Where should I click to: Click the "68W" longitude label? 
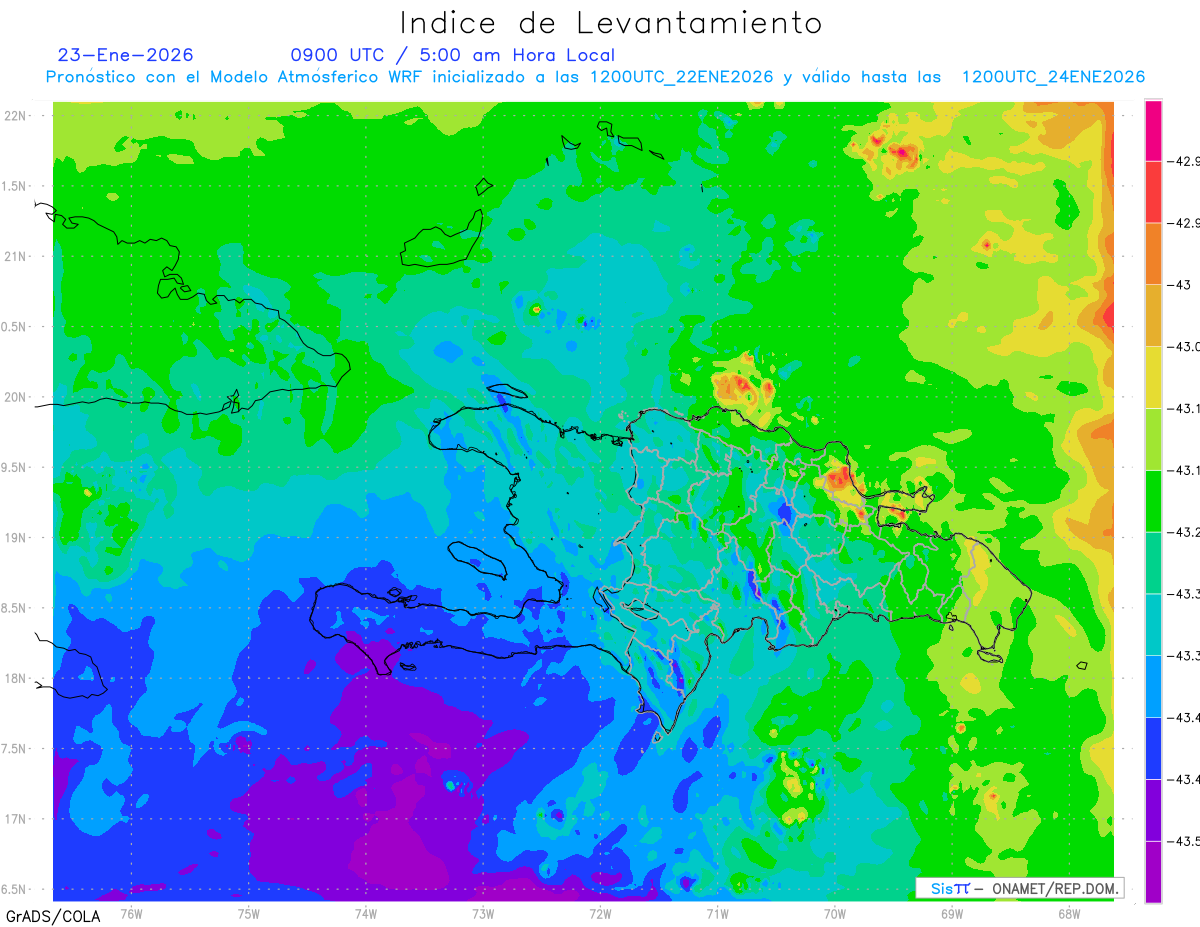point(1068,913)
